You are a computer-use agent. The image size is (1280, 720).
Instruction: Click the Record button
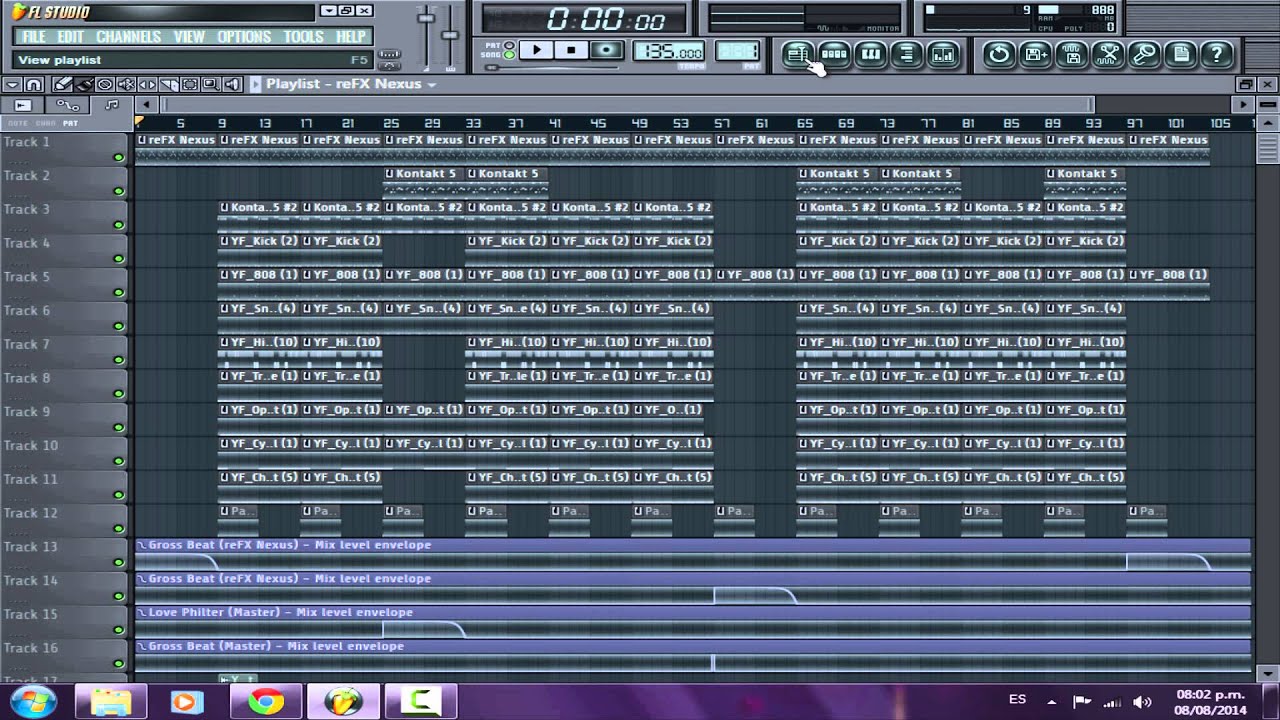[605, 50]
